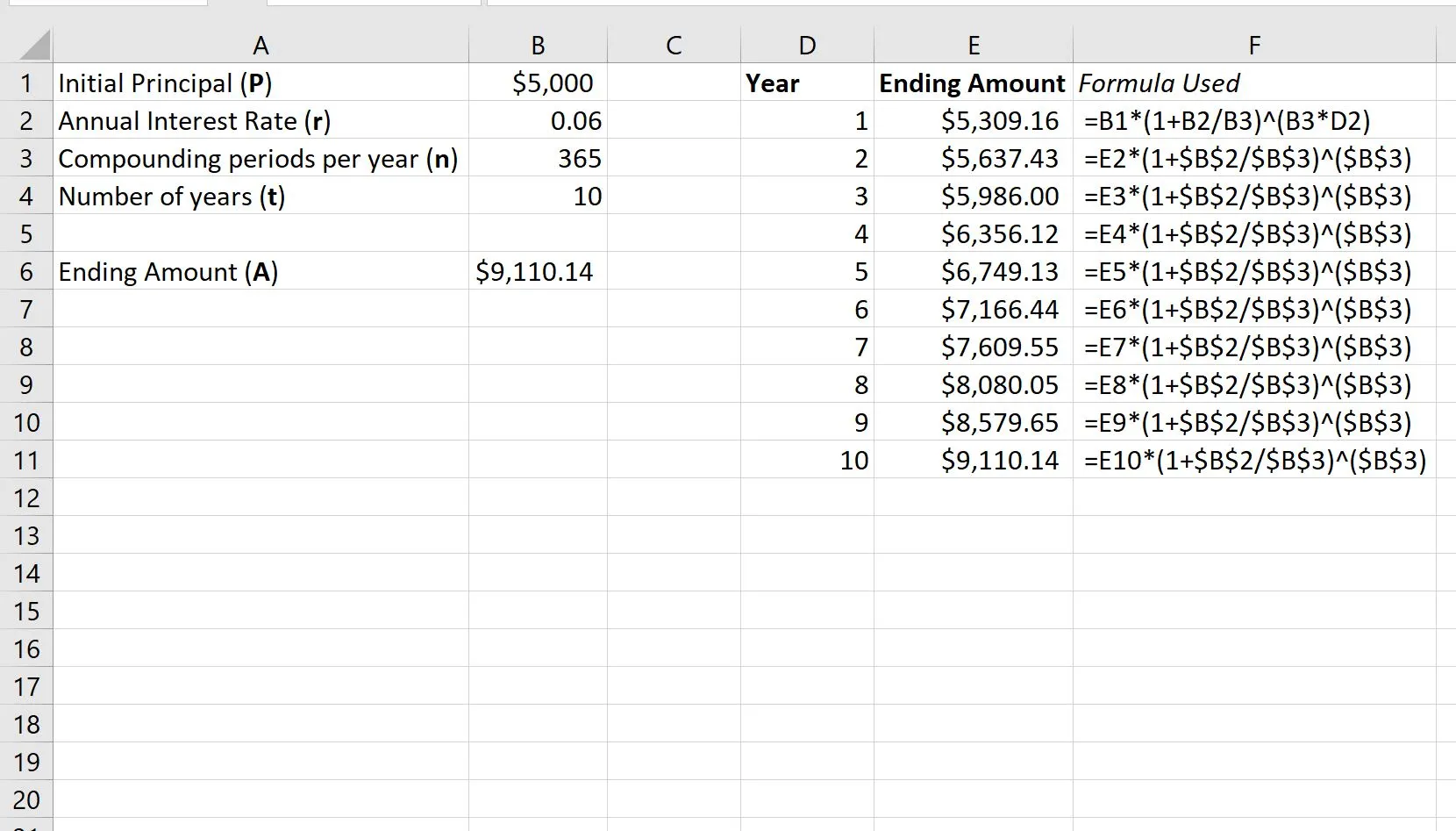Select the $5,637.43 ending amount cell
The width and height of the screenshot is (1456, 831).
(x=974, y=158)
